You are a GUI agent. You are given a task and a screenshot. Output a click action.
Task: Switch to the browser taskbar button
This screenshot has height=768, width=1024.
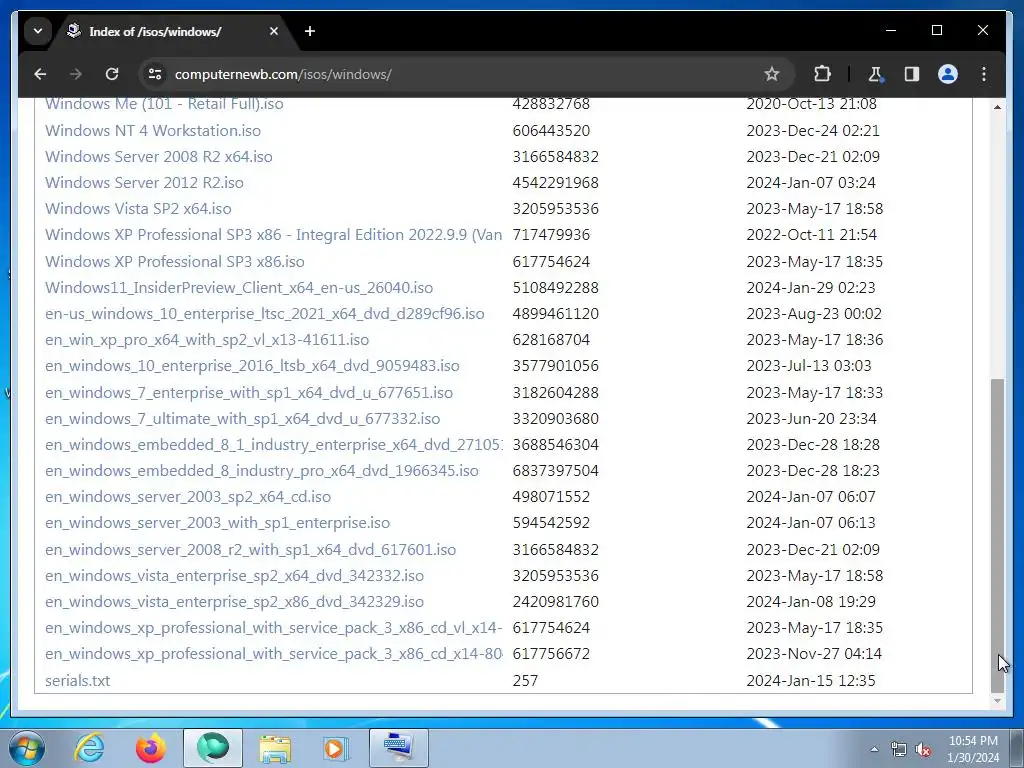213,748
